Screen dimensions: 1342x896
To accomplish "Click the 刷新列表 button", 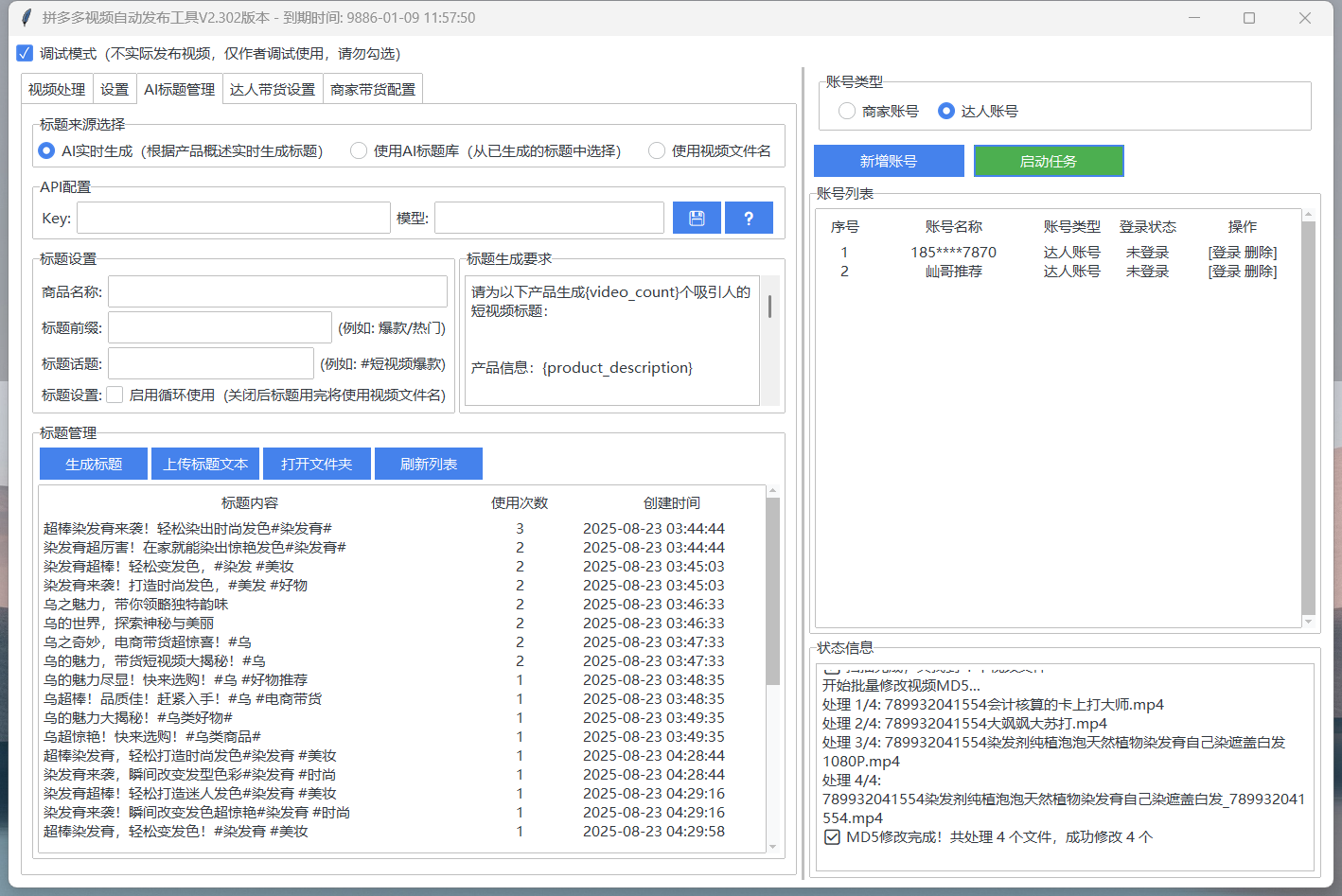I will pyautogui.click(x=429, y=464).
